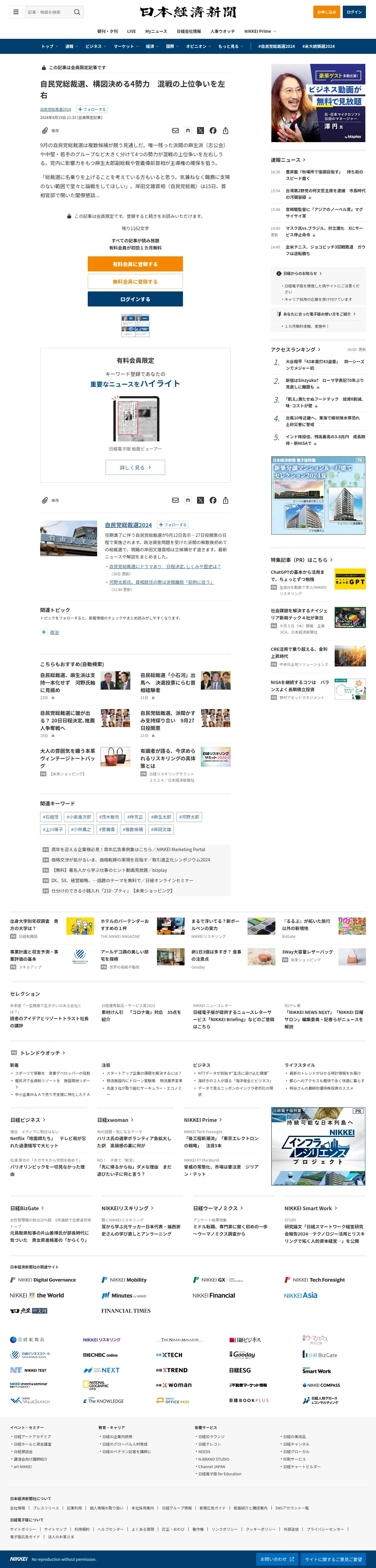This screenshot has height=1568, width=376.
Task: Open Gooday logo in footer
Action: (242, 1354)
